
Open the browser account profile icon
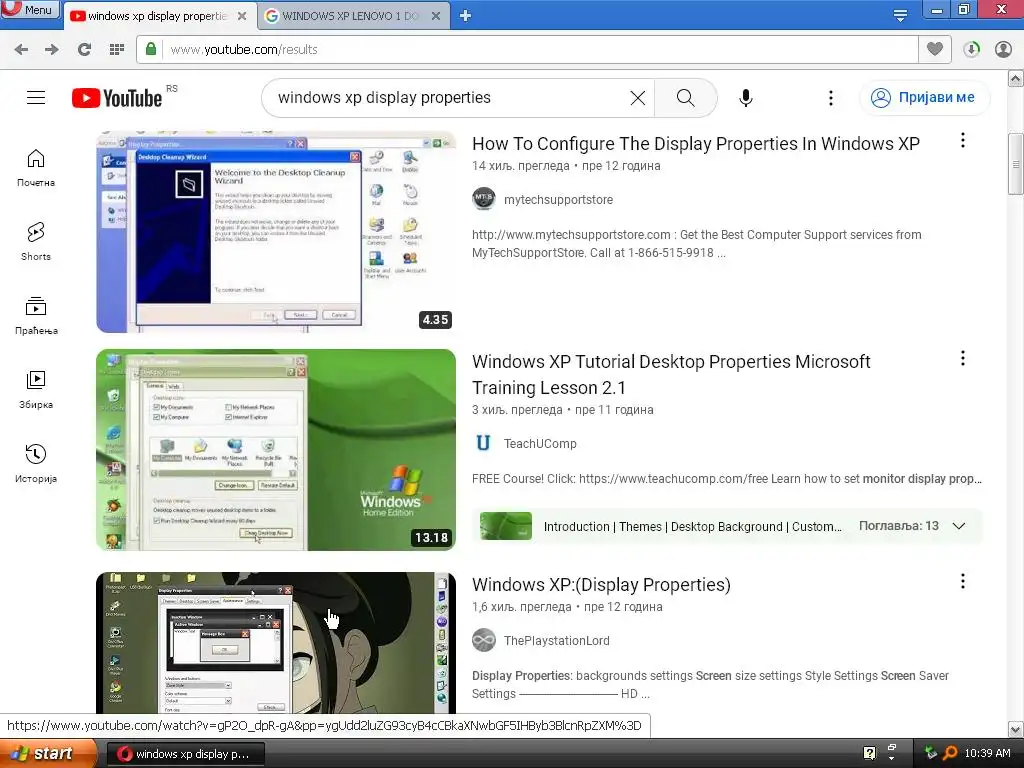coord(1003,50)
